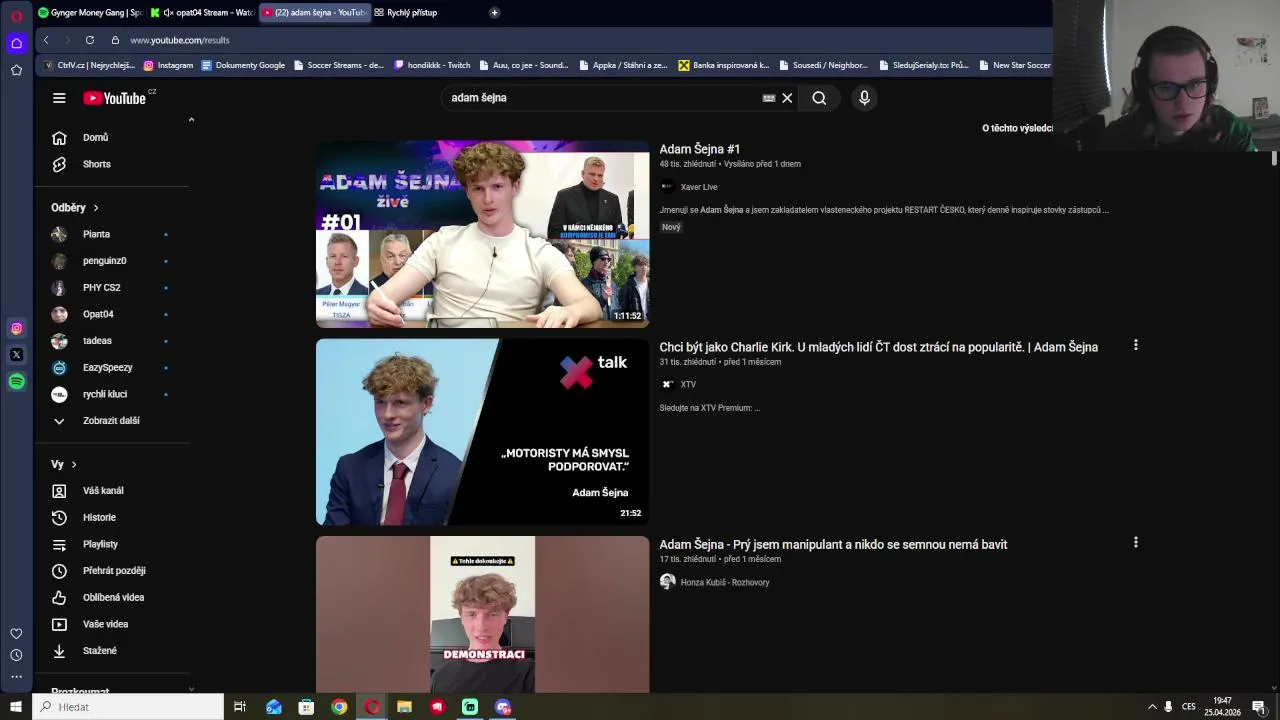The width and height of the screenshot is (1280, 720).
Task: Play the 'Demonstraci' short video thumbnail
Action: (x=482, y=614)
